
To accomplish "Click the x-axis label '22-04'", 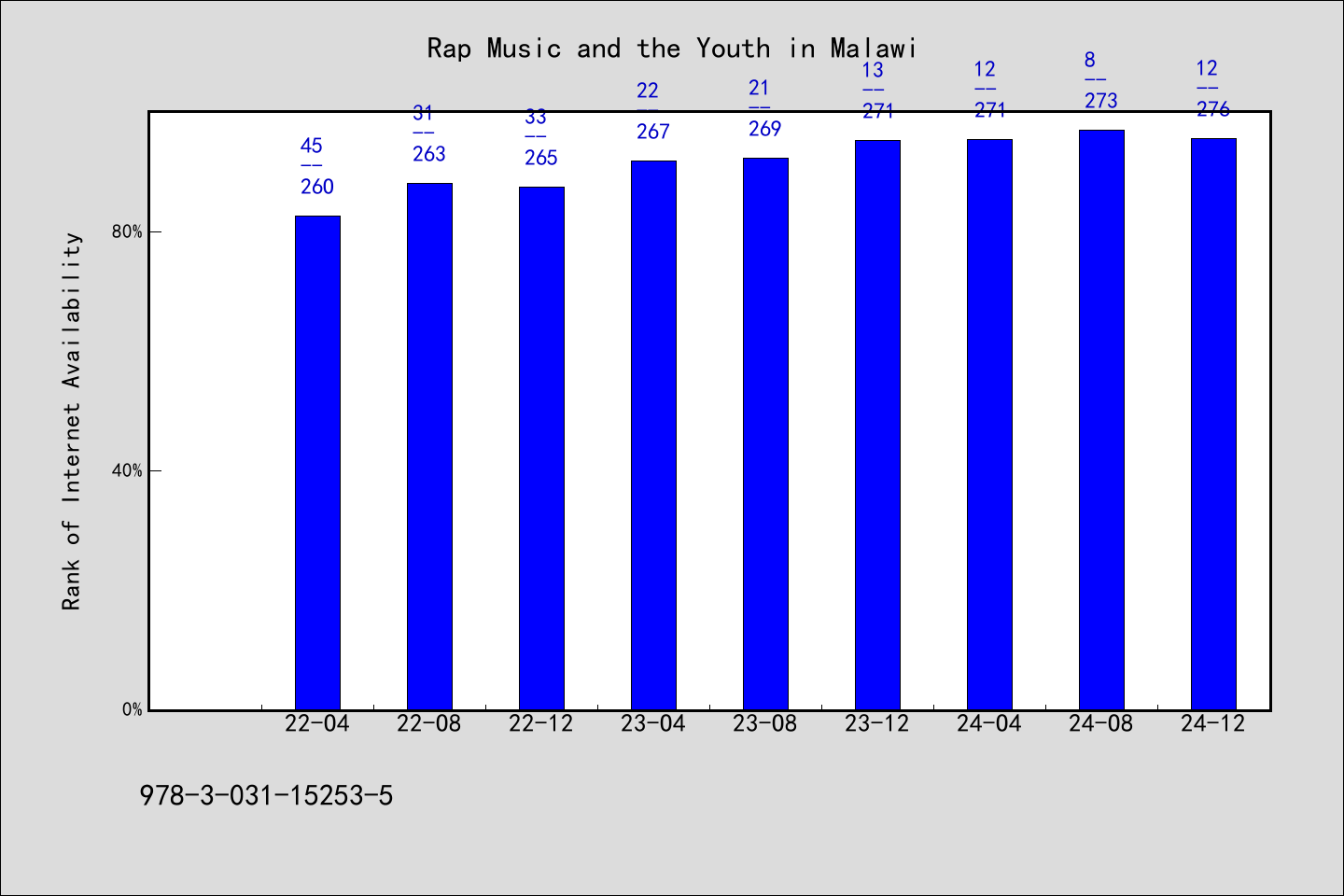I will [317, 724].
